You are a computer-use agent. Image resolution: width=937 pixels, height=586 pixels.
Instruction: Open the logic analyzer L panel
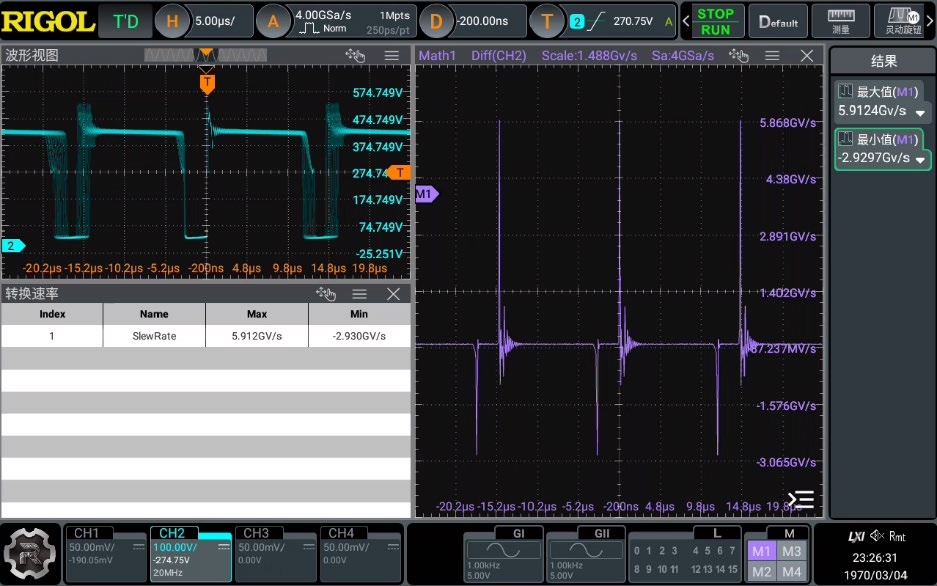click(685, 554)
